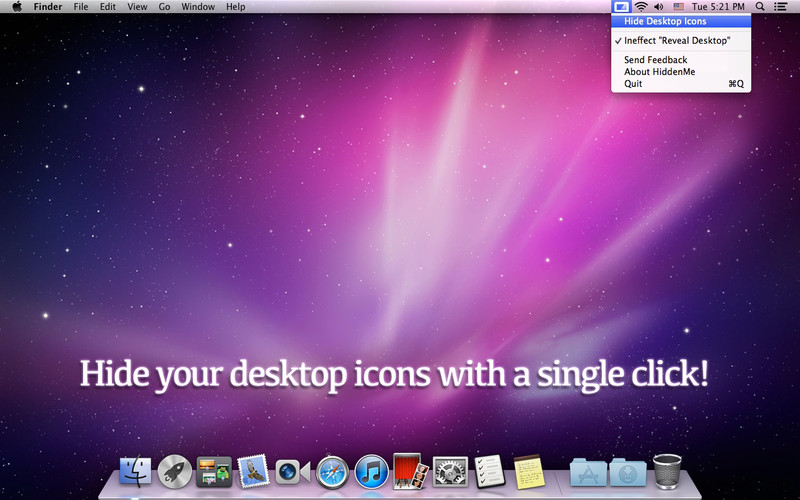
Task: Open the Trash in the Dock
Action: [667, 471]
